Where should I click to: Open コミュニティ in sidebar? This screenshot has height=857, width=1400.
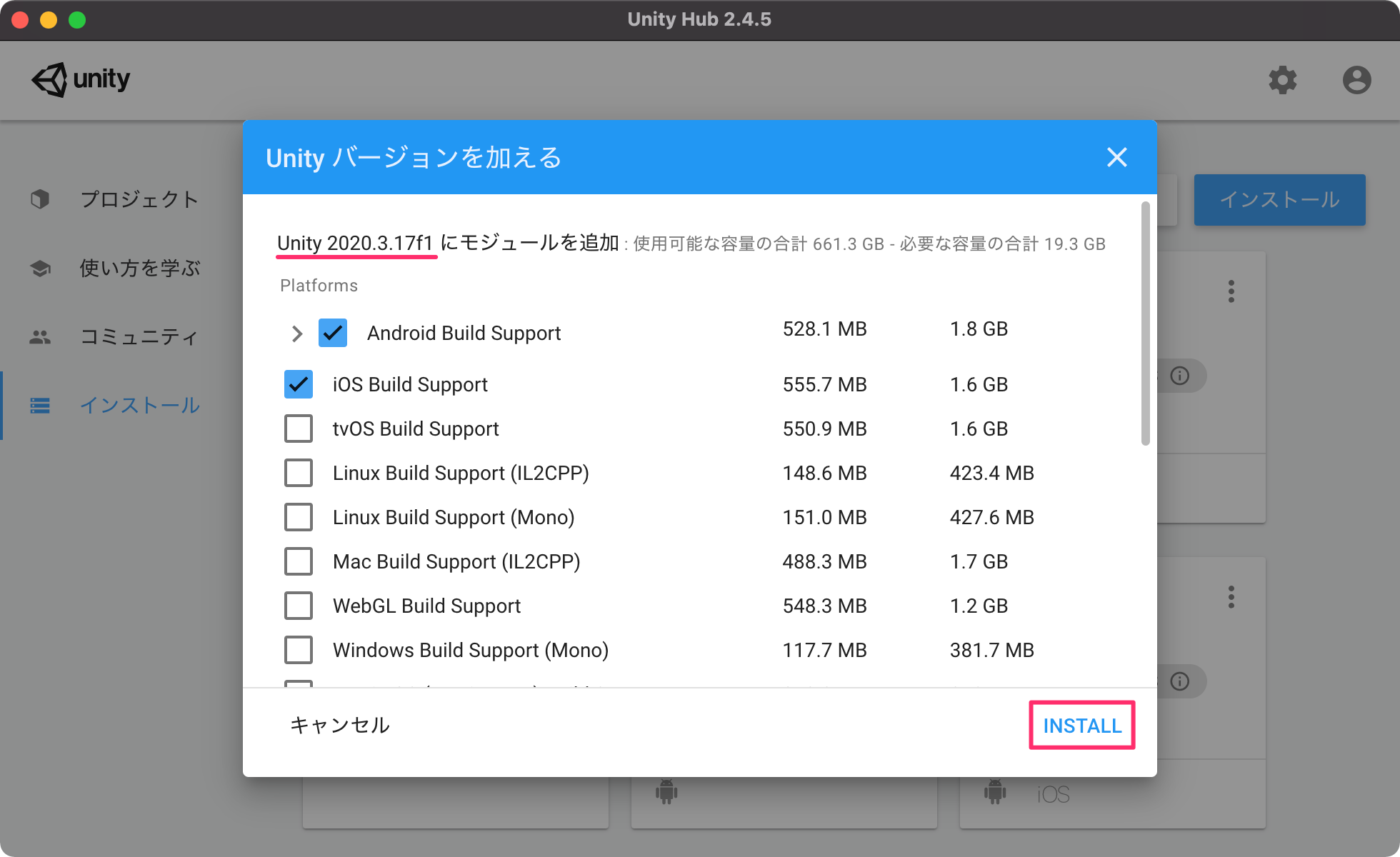(x=139, y=336)
